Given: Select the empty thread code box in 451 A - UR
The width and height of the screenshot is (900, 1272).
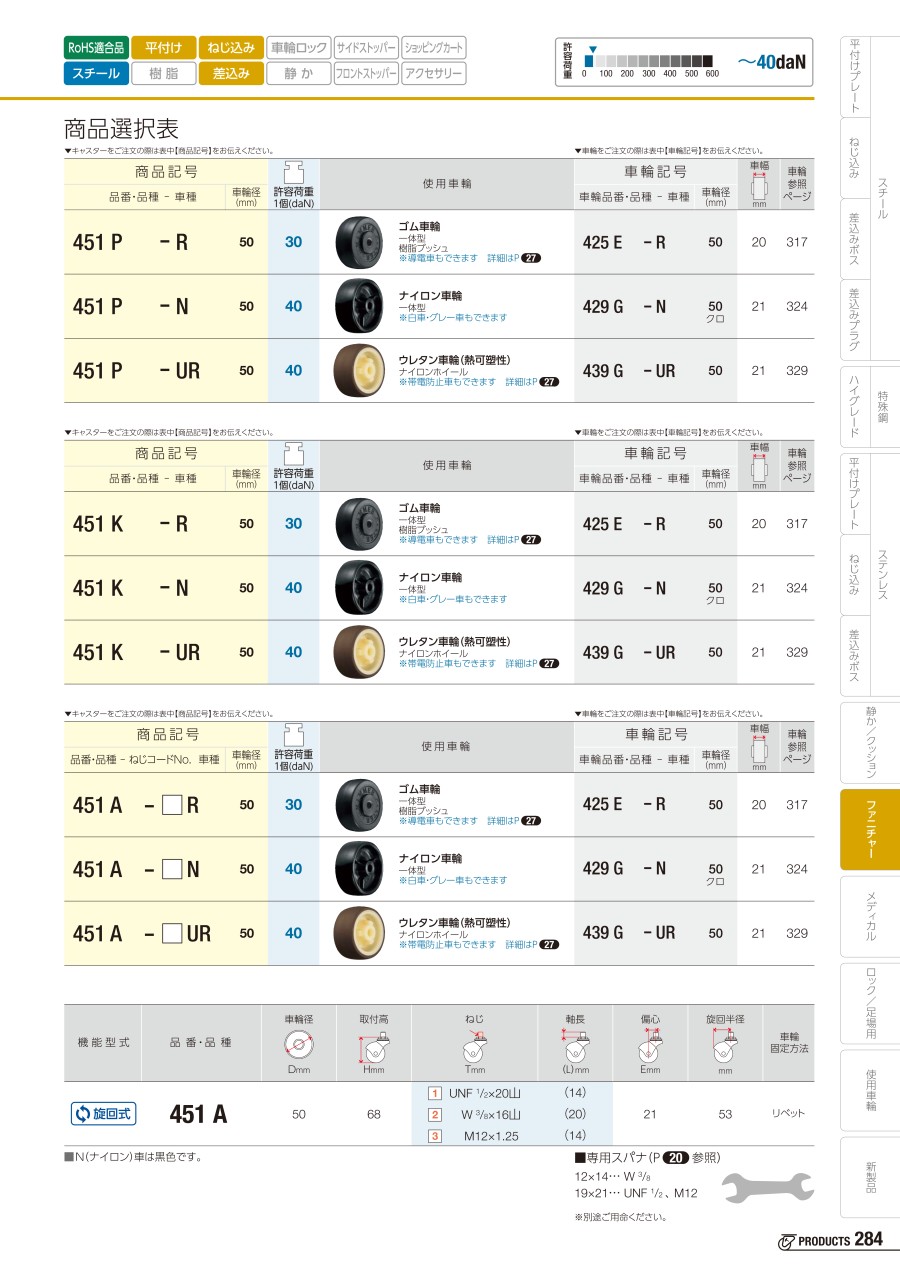Looking at the screenshot, I should 171,933.
